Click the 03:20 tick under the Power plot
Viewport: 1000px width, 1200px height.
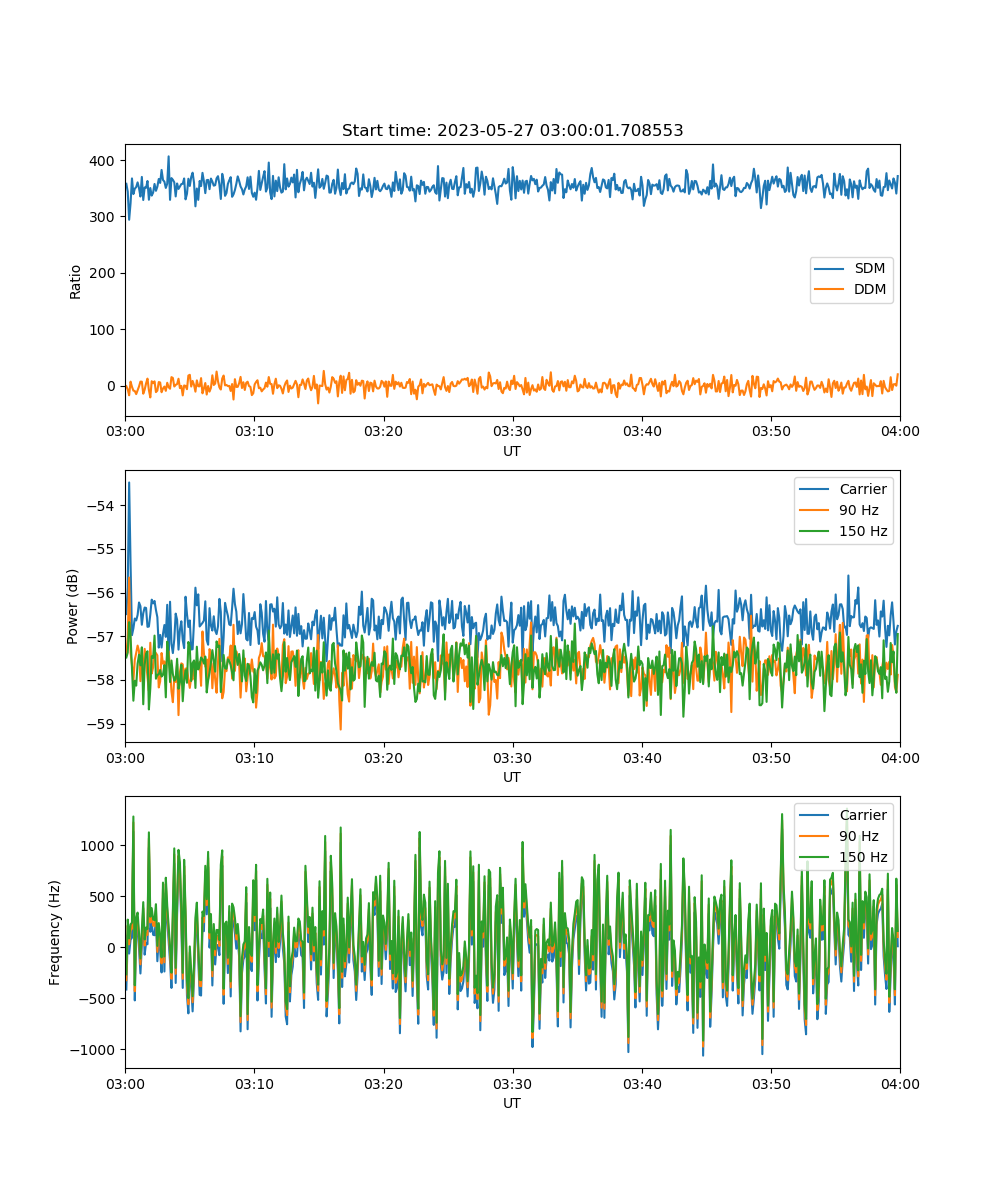tap(383, 757)
